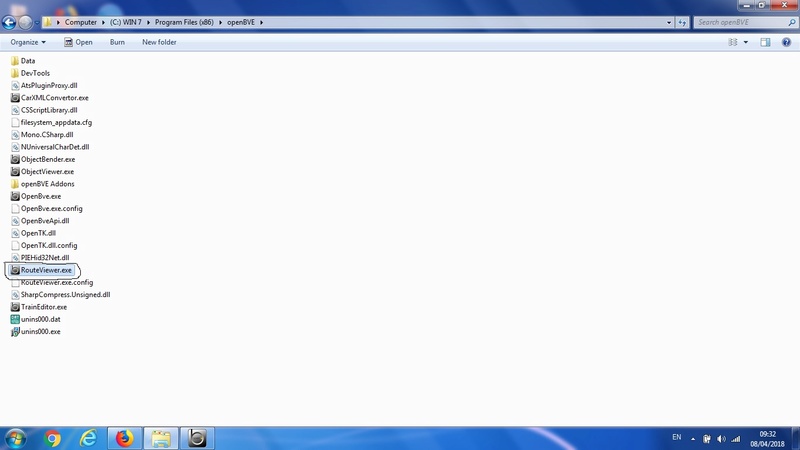Switch to the openBVE taskbar app
This screenshot has width=800, height=450.
[x=197, y=439]
